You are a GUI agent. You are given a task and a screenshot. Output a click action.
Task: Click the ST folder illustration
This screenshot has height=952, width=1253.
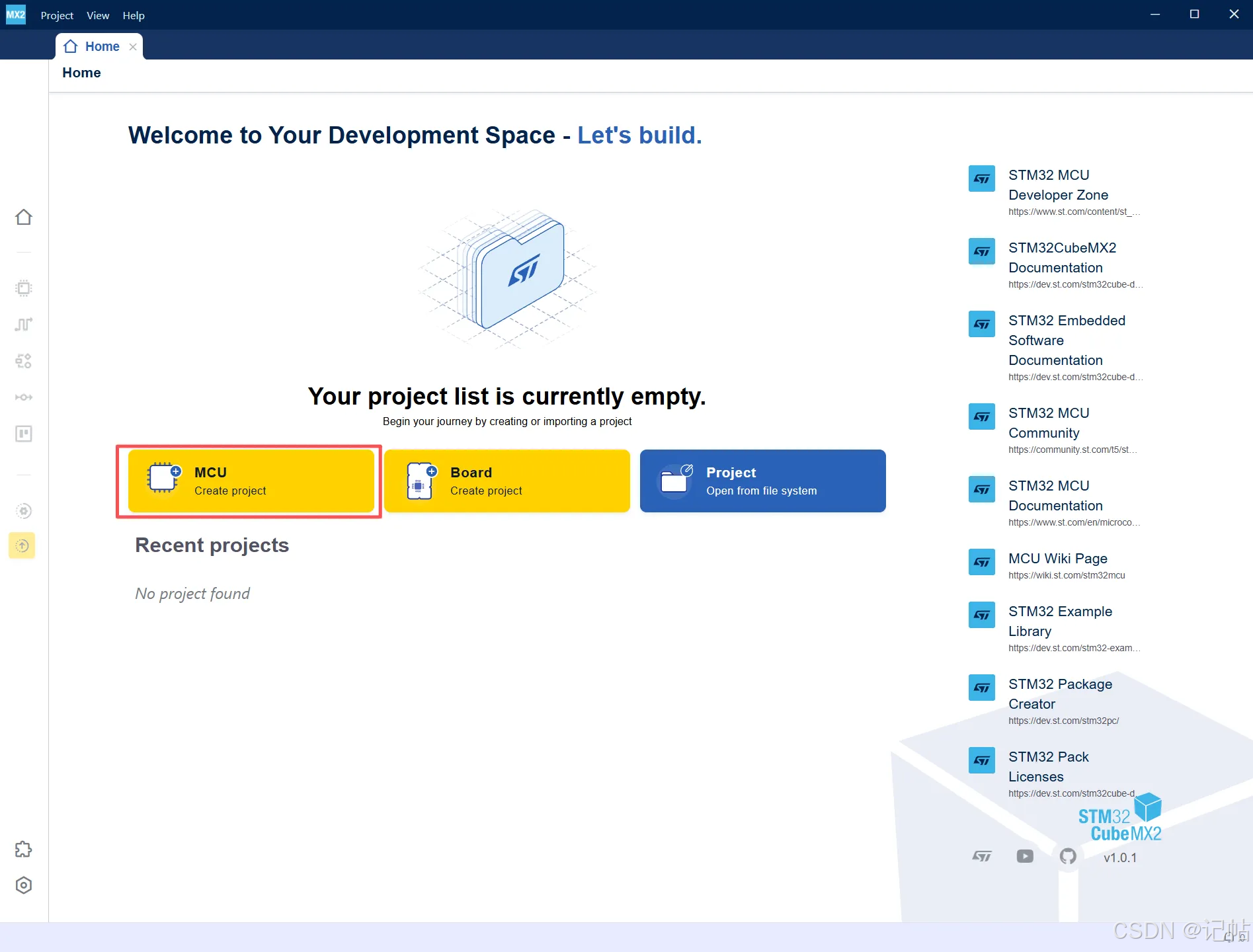pos(508,279)
